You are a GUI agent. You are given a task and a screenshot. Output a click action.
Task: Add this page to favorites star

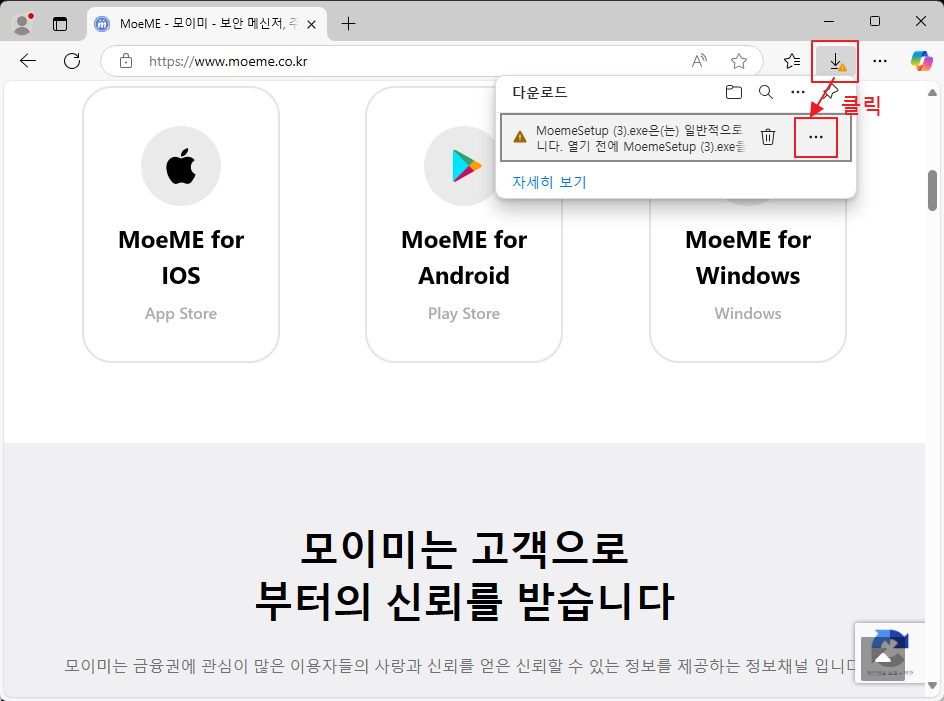(x=739, y=61)
